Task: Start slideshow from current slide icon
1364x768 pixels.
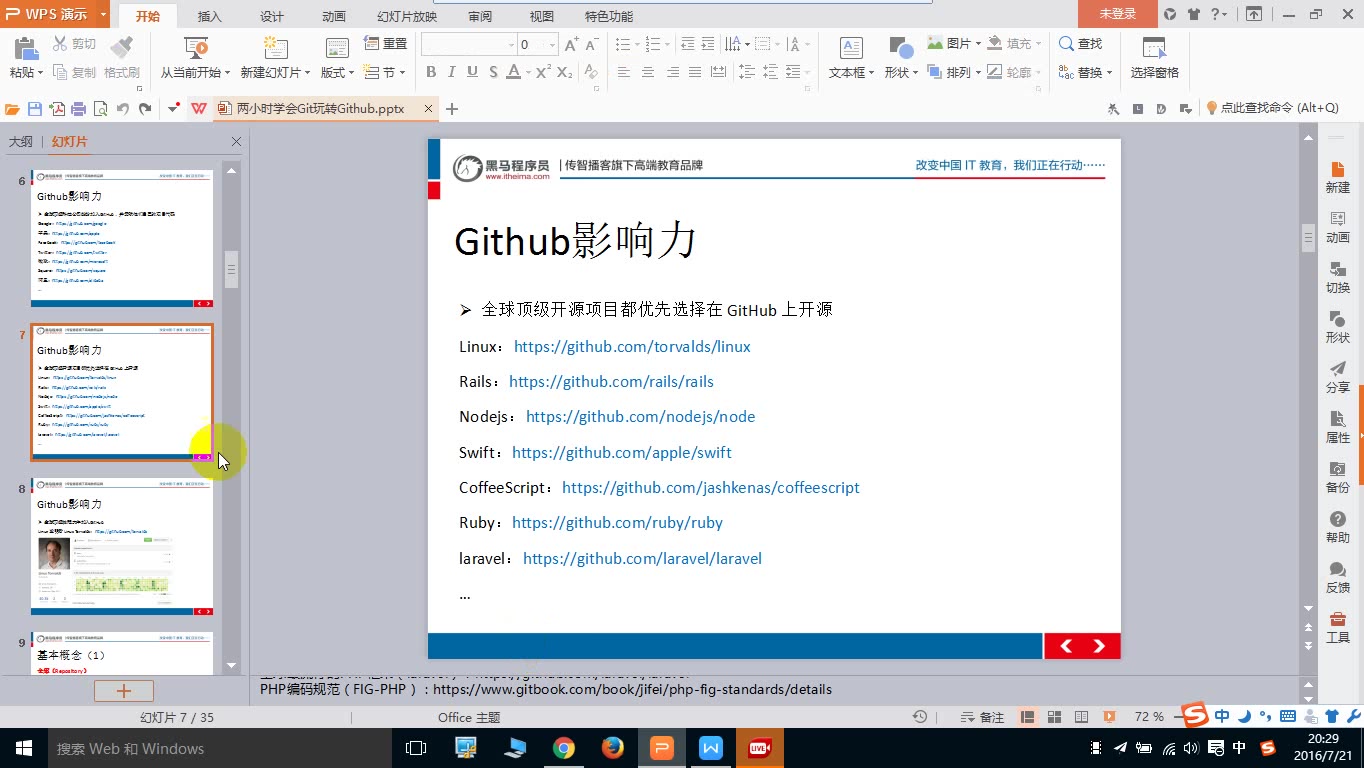Action: pos(196,48)
